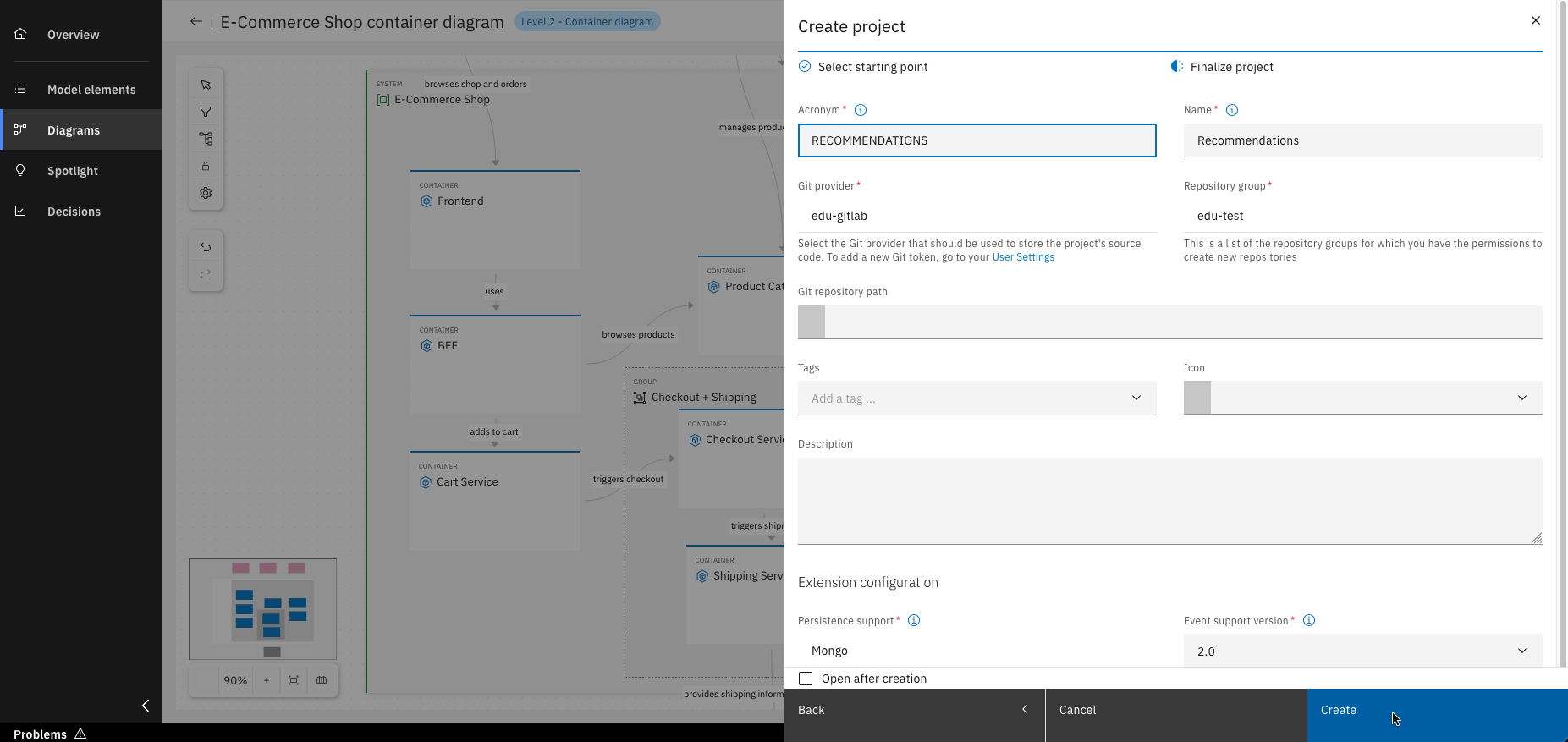Click the diagram minimap thumbnail

[262, 609]
